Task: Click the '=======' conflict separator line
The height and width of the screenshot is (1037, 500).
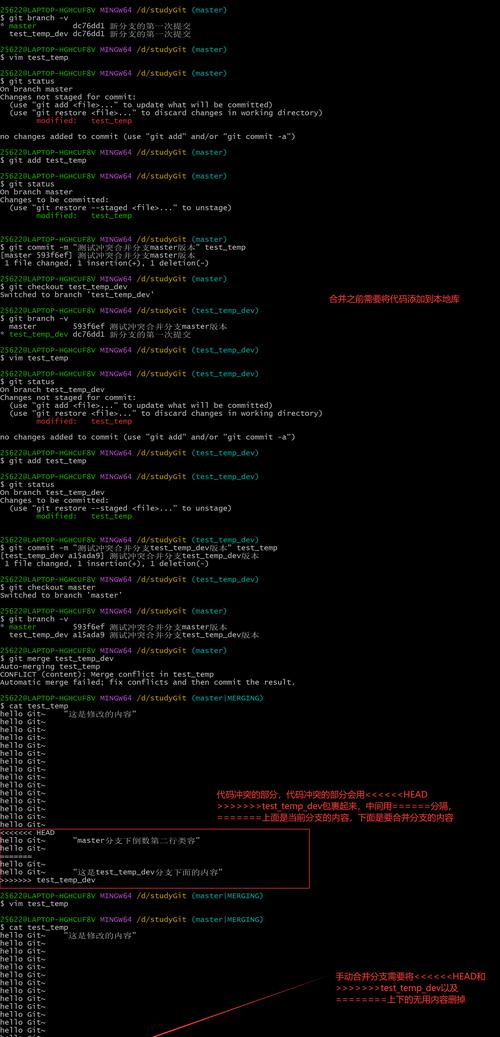Action: coord(16,856)
